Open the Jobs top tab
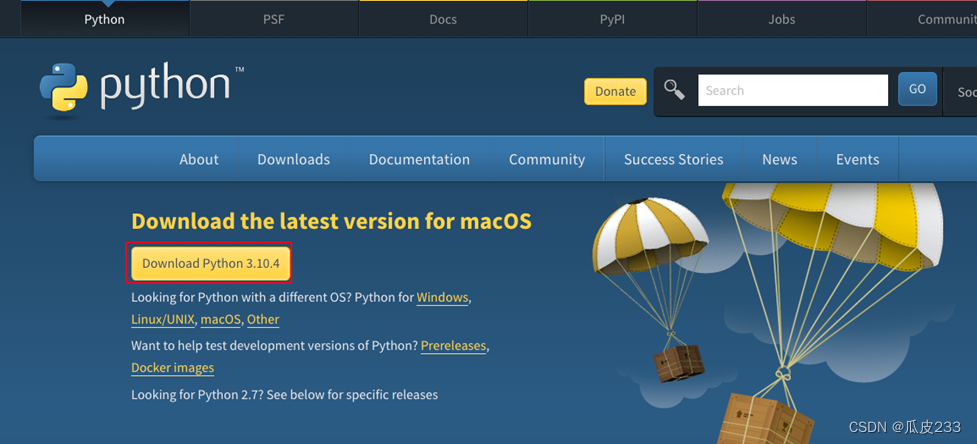The image size is (977, 444). pos(781,19)
